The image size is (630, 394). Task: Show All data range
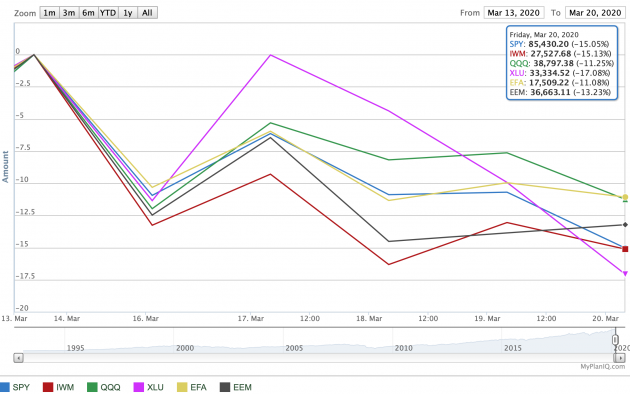[147, 13]
